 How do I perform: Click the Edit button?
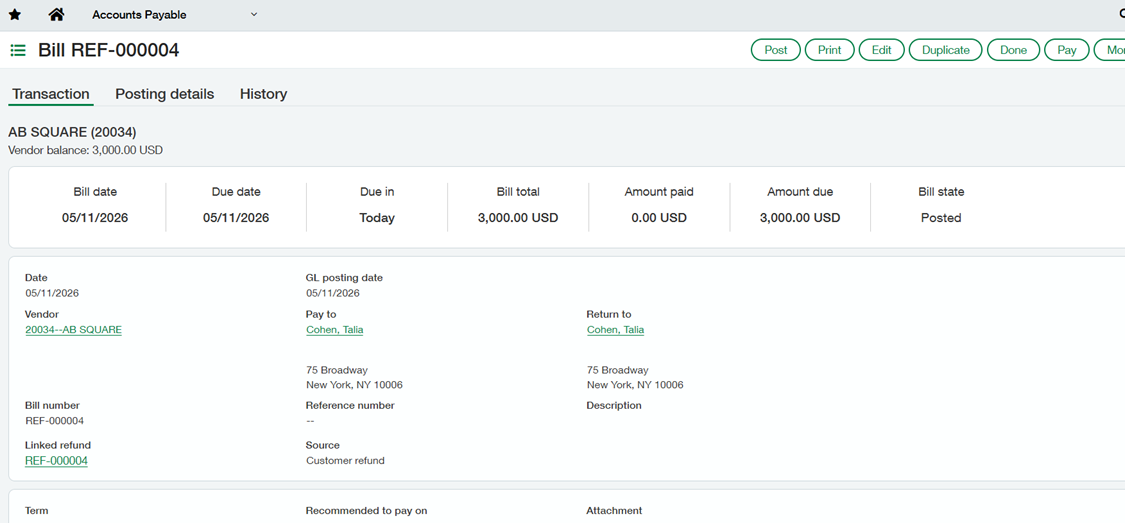coord(881,50)
